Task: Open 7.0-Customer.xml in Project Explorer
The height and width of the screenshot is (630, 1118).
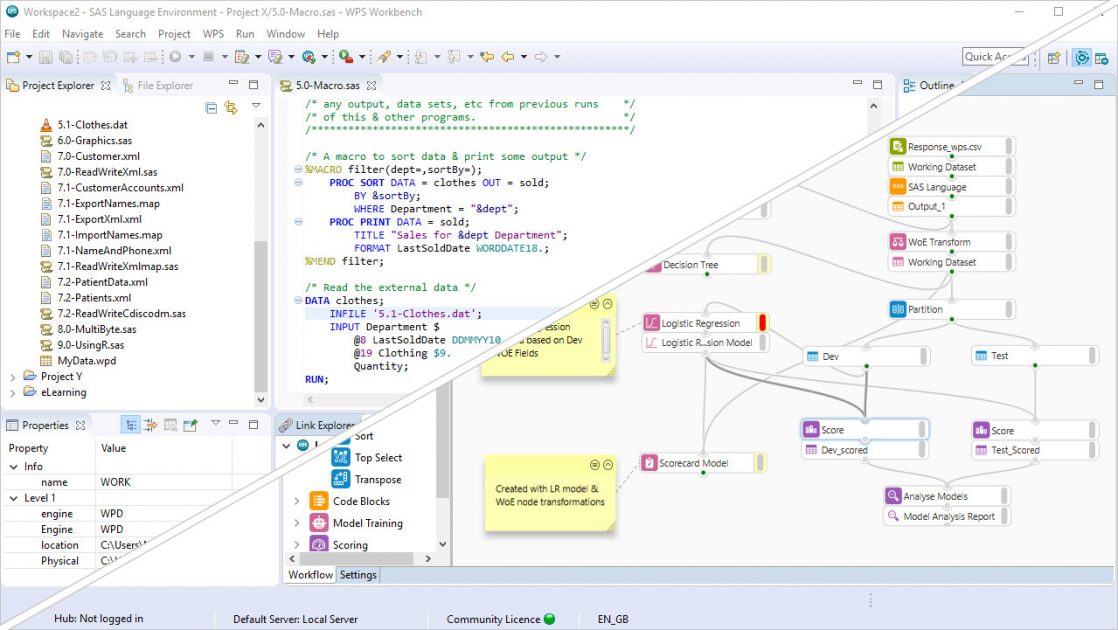Action: (x=98, y=156)
